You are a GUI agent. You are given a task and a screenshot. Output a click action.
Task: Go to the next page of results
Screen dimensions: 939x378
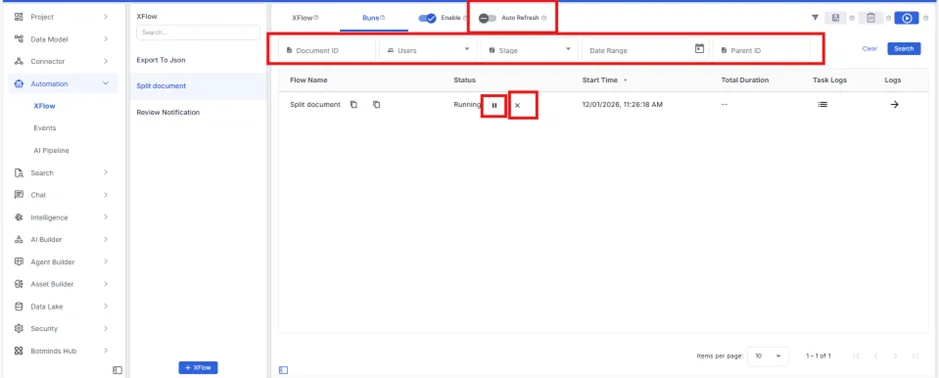895,356
